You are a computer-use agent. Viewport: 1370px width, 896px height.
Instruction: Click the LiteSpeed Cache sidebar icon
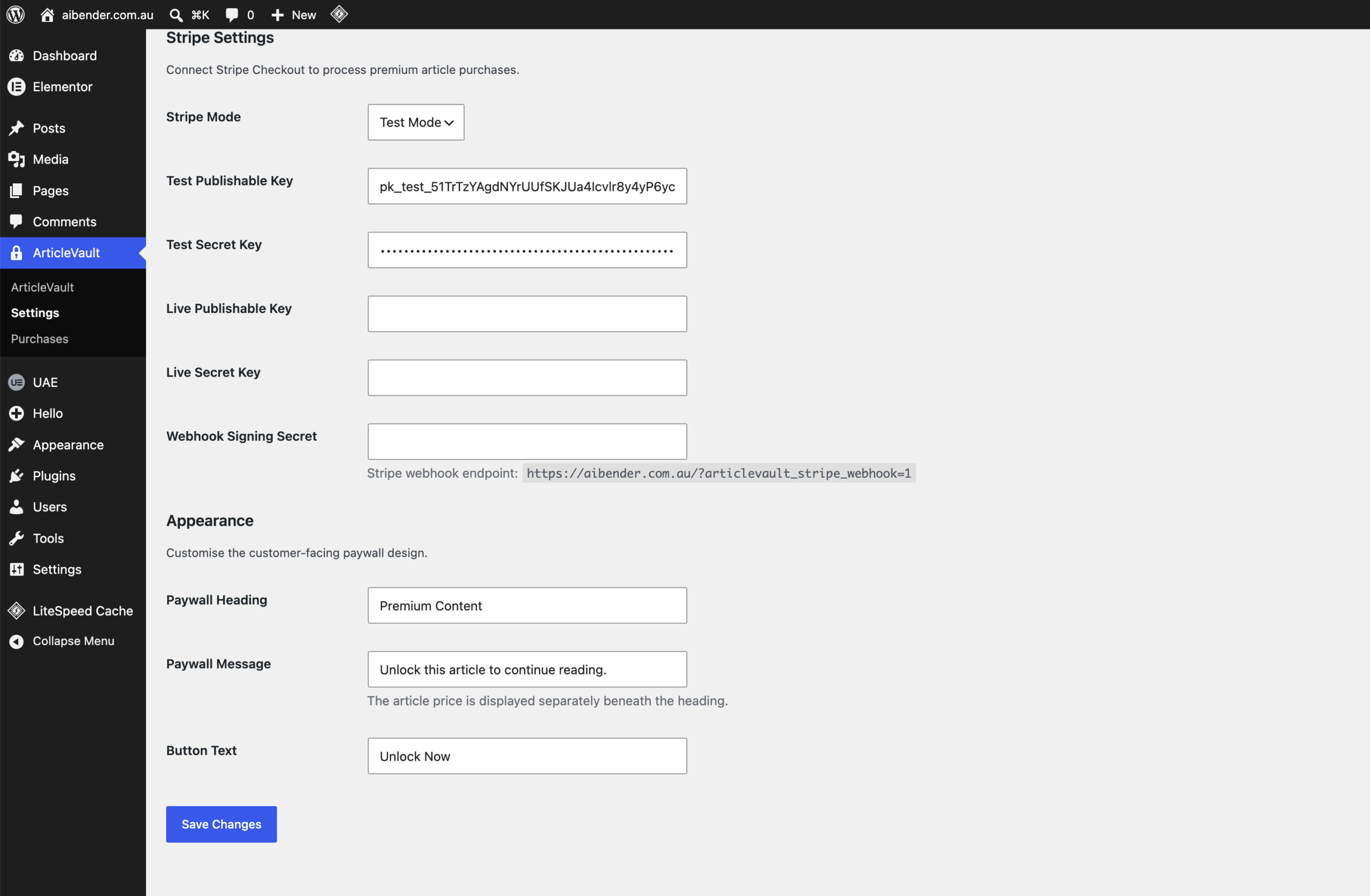(x=17, y=610)
